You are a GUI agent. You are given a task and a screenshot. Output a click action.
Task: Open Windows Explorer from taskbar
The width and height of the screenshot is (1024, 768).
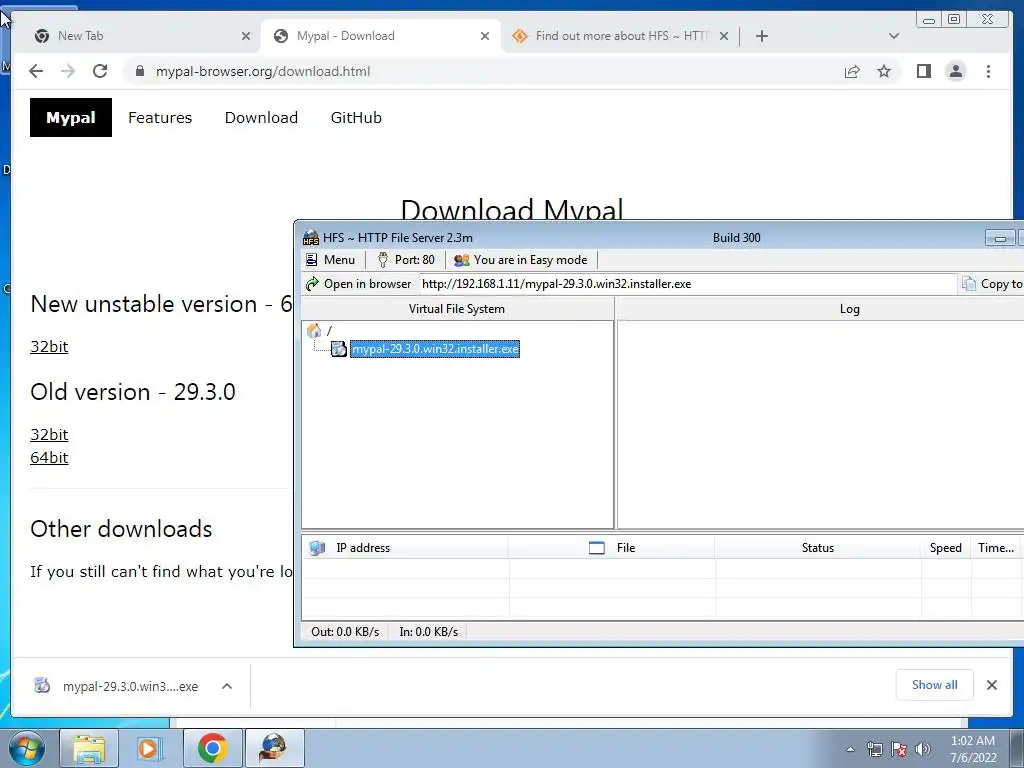pyautogui.click(x=89, y=748)
